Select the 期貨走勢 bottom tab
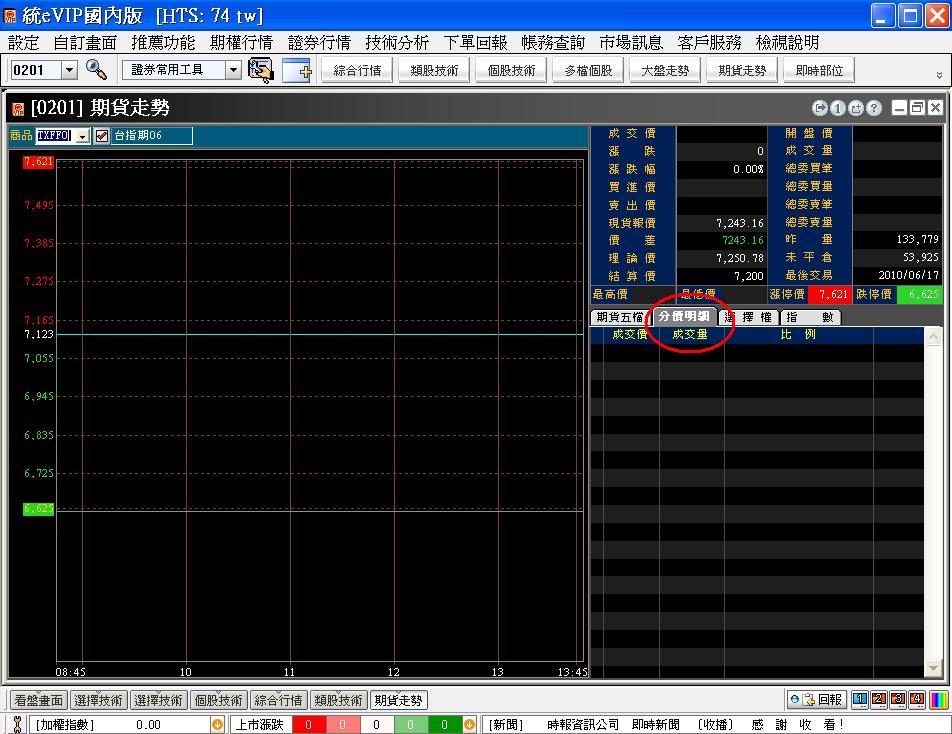Screen dimensions: 952x734 [398, 700]
